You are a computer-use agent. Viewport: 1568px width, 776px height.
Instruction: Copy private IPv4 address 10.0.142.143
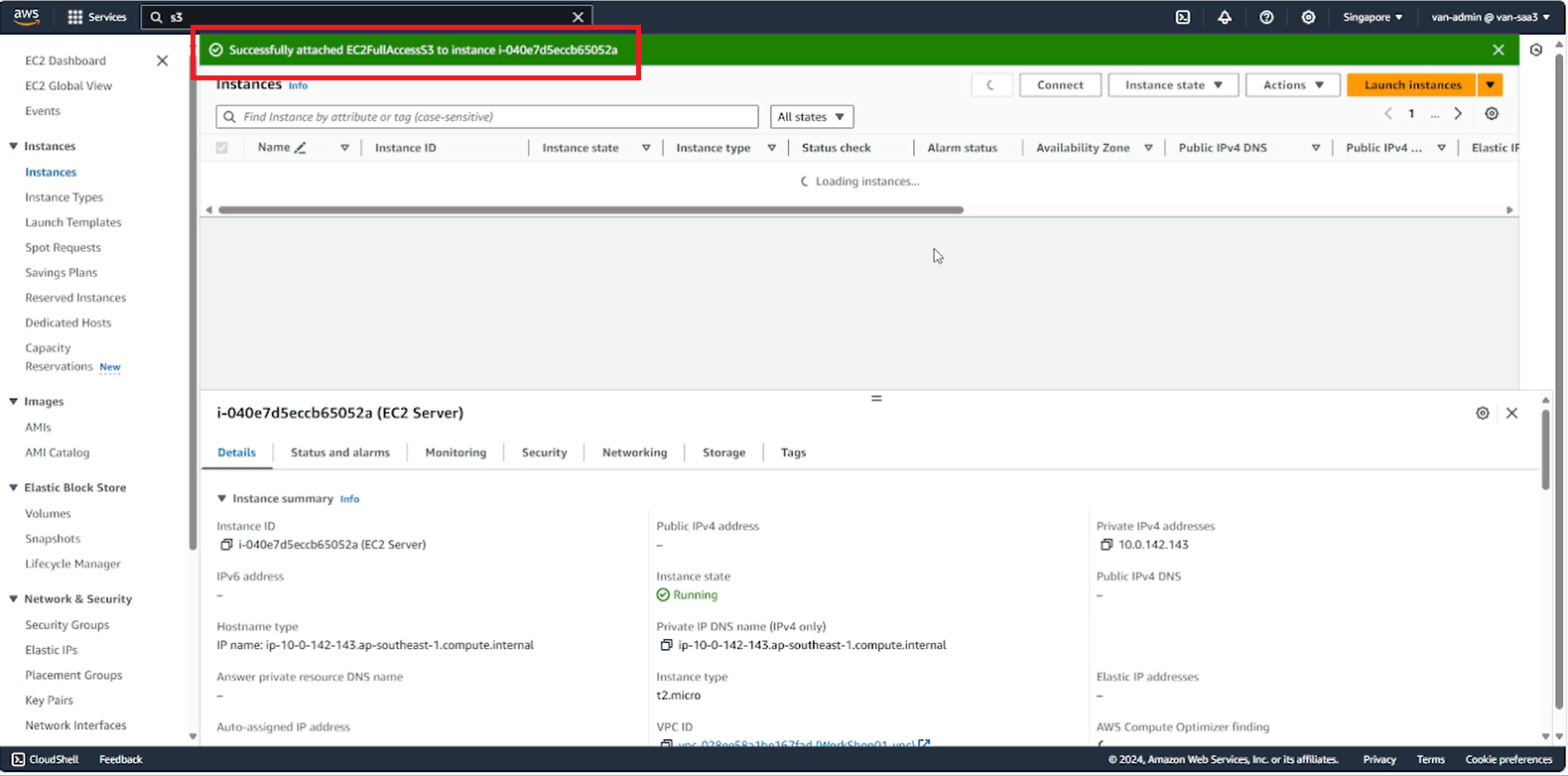[1107, 545]
